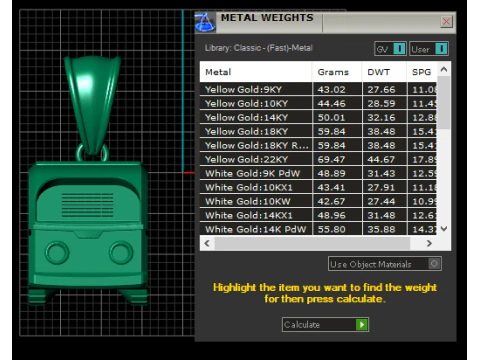Click the Calculate button
The width and height of the screenshot is (480, 360).
(325, 324)
